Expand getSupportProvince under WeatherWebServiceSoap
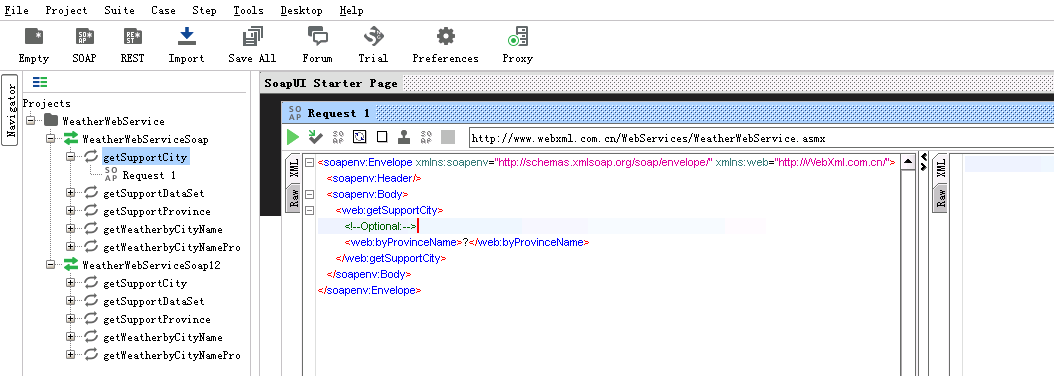 click(x=70, y=211)
